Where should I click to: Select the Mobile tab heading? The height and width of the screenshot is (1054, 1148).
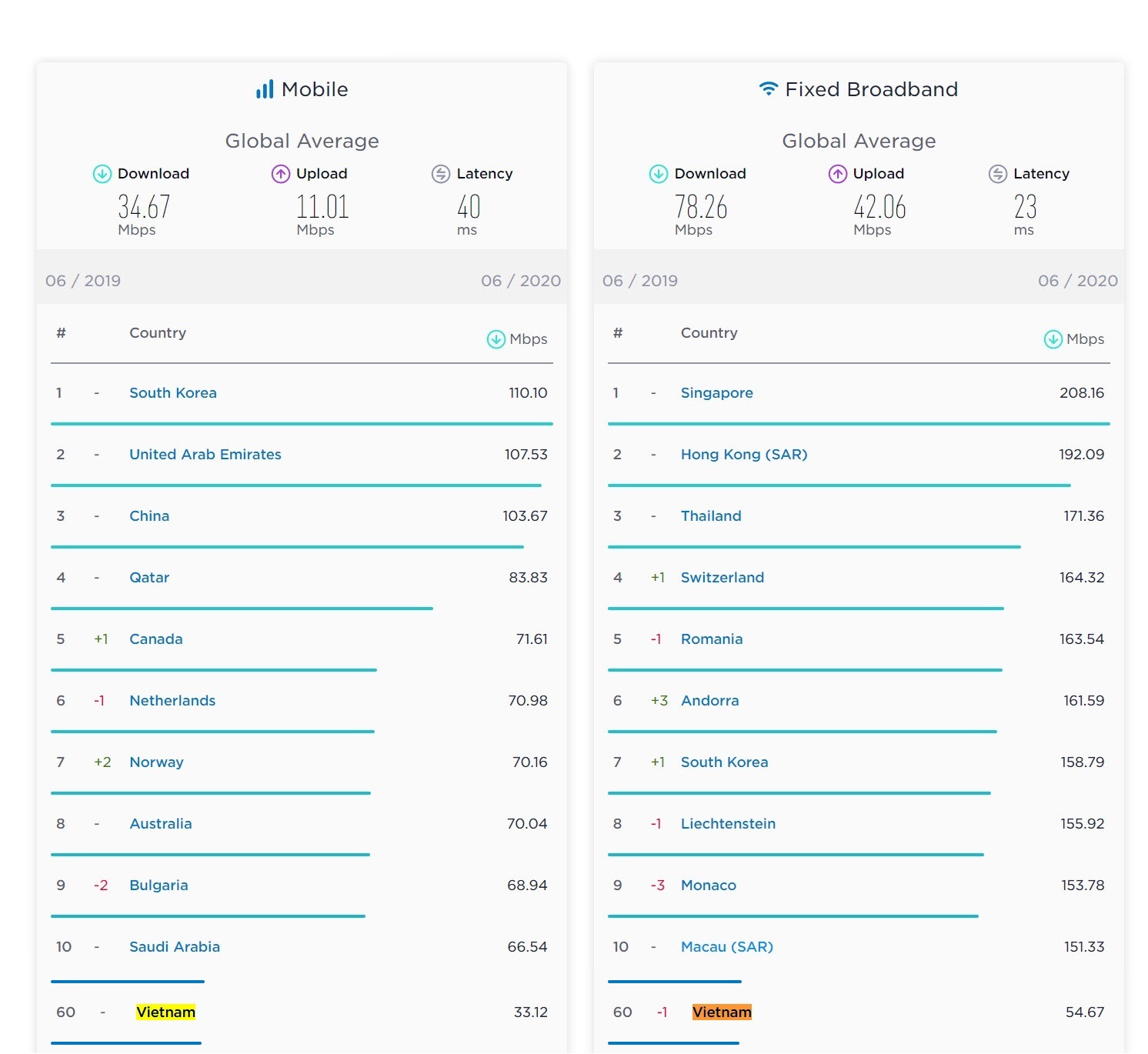315,89
